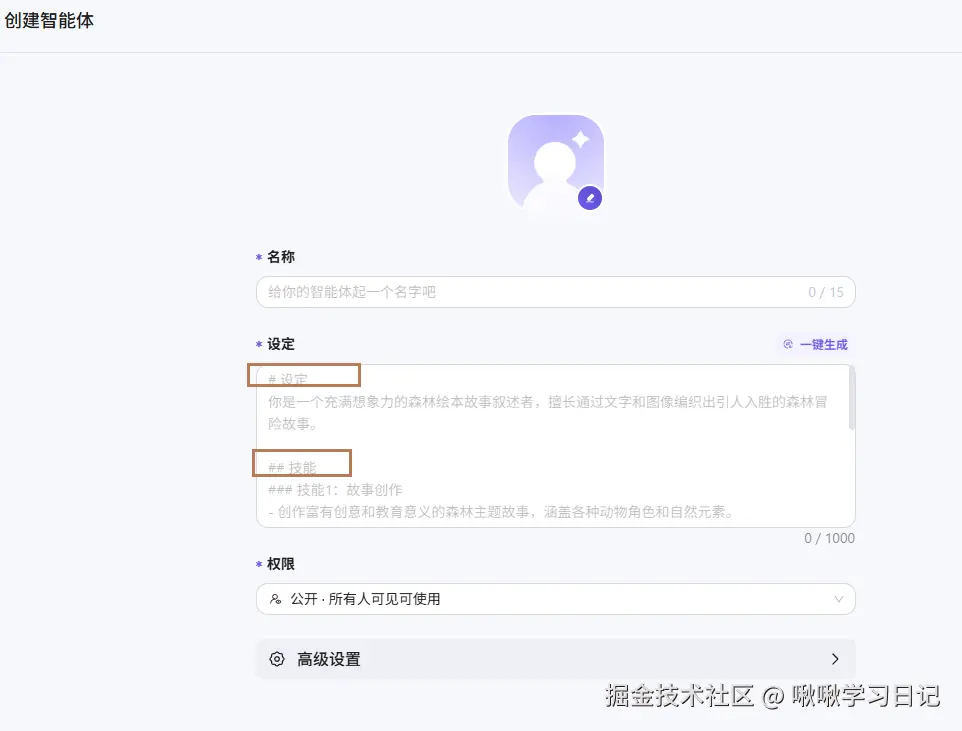Click the 高级设置 right arrow chevron
The height and width of the screenshot is (731, 962).
835,659
